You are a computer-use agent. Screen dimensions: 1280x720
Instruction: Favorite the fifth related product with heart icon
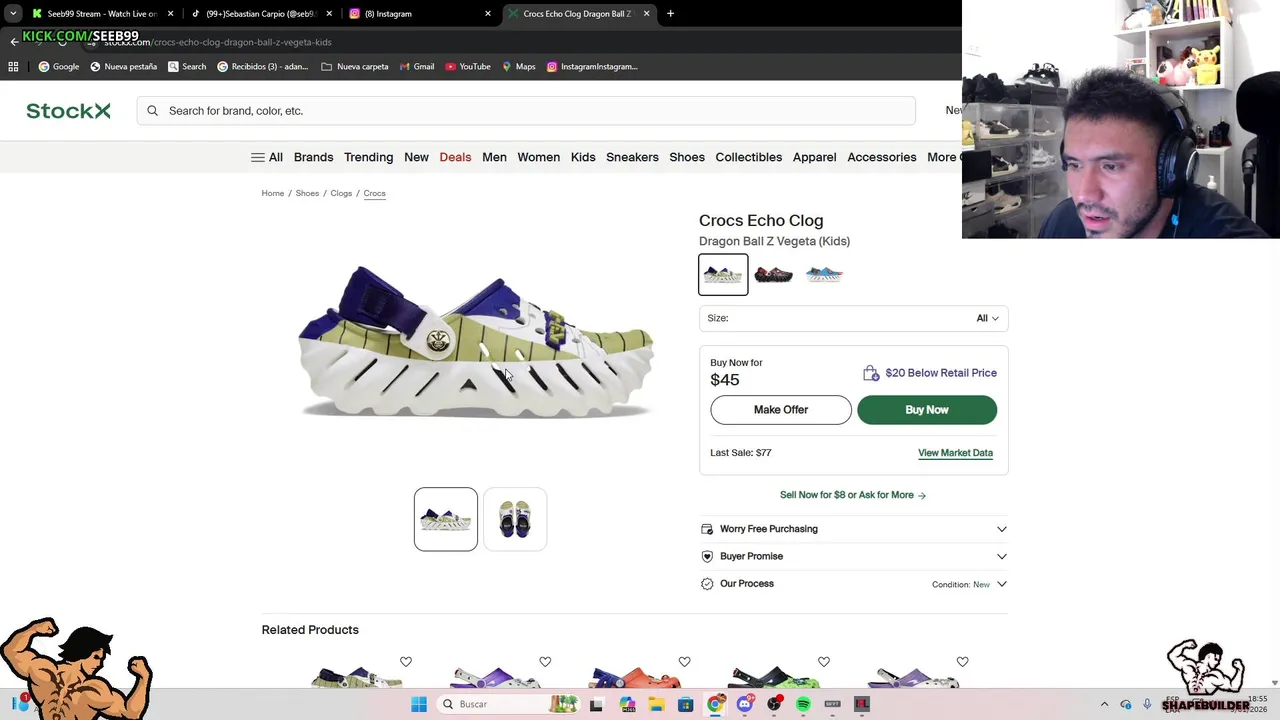coord(963,662)
